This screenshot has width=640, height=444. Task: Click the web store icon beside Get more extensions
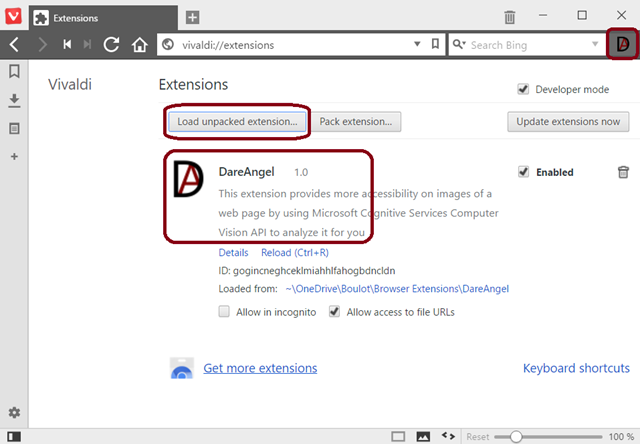pos(182,368)
